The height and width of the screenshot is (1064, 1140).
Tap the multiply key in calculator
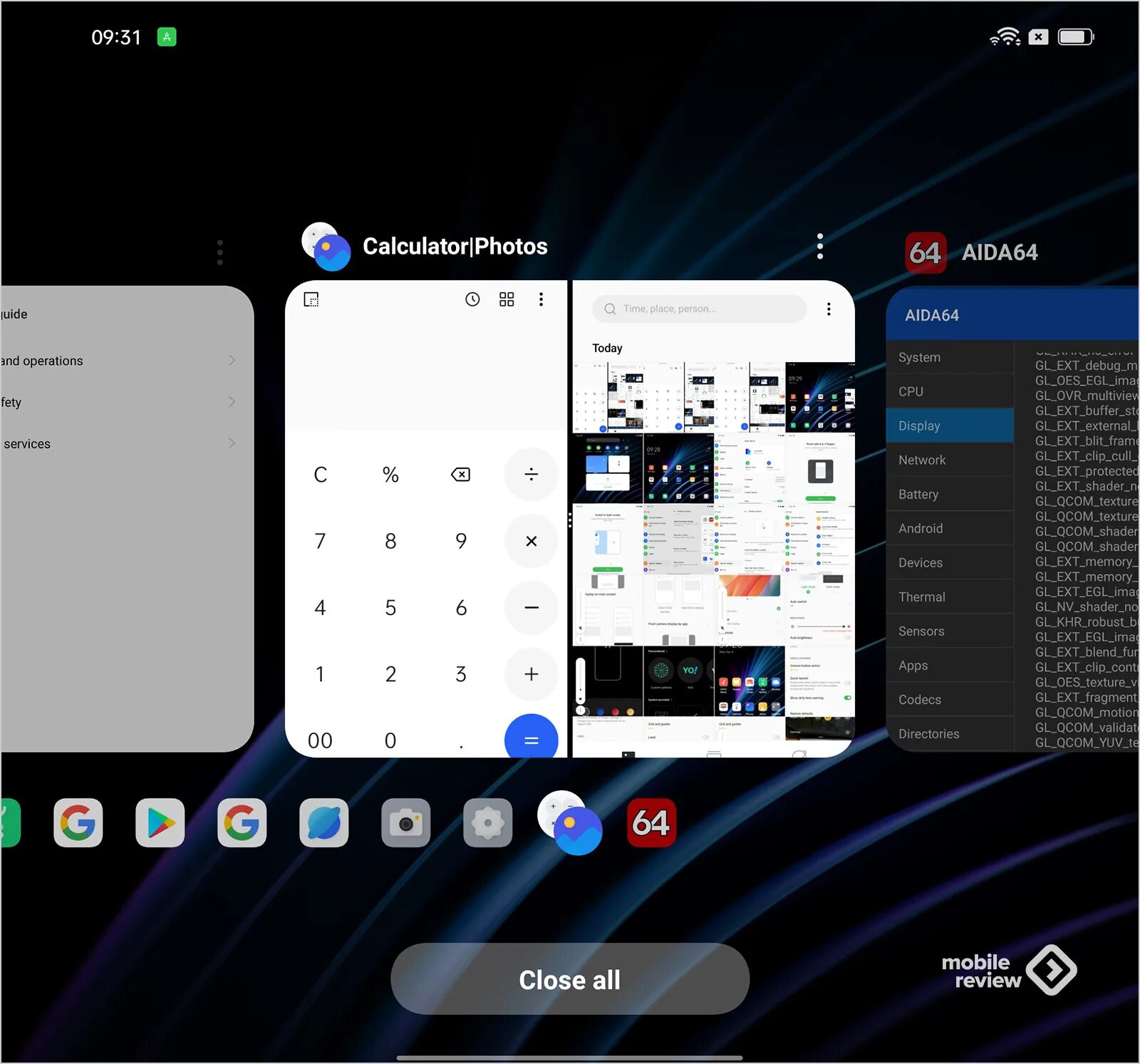tap(531, 541)
